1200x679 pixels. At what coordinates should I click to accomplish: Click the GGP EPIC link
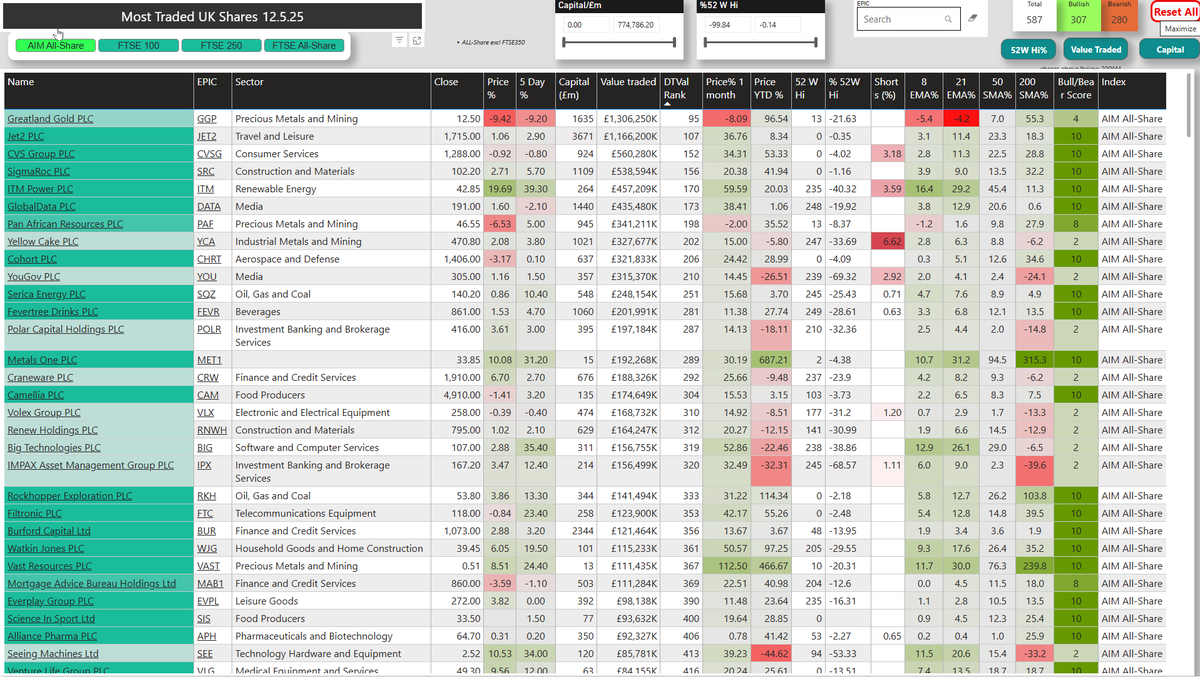click(x=206, y=119)
